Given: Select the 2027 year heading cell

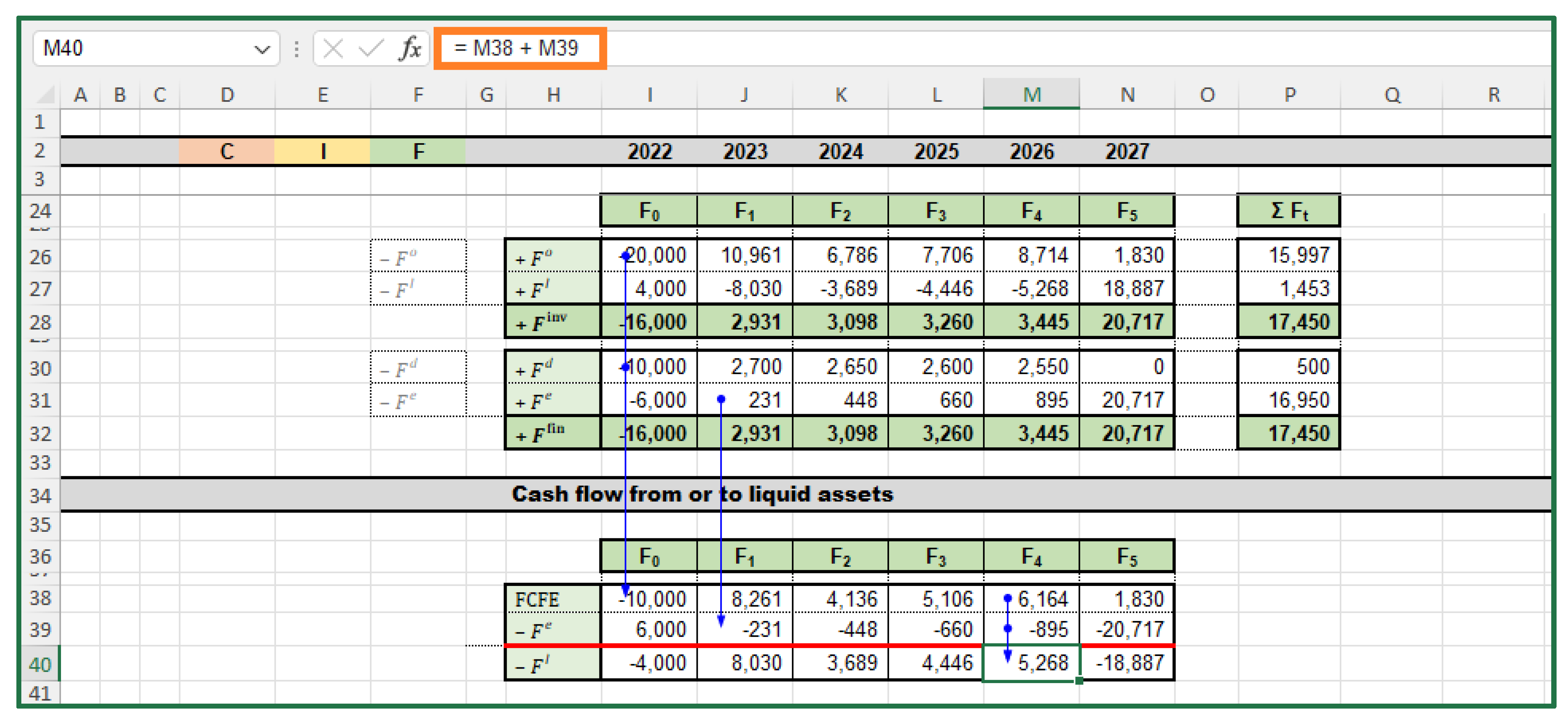Looking at the screenshot, I should 1127,151.
